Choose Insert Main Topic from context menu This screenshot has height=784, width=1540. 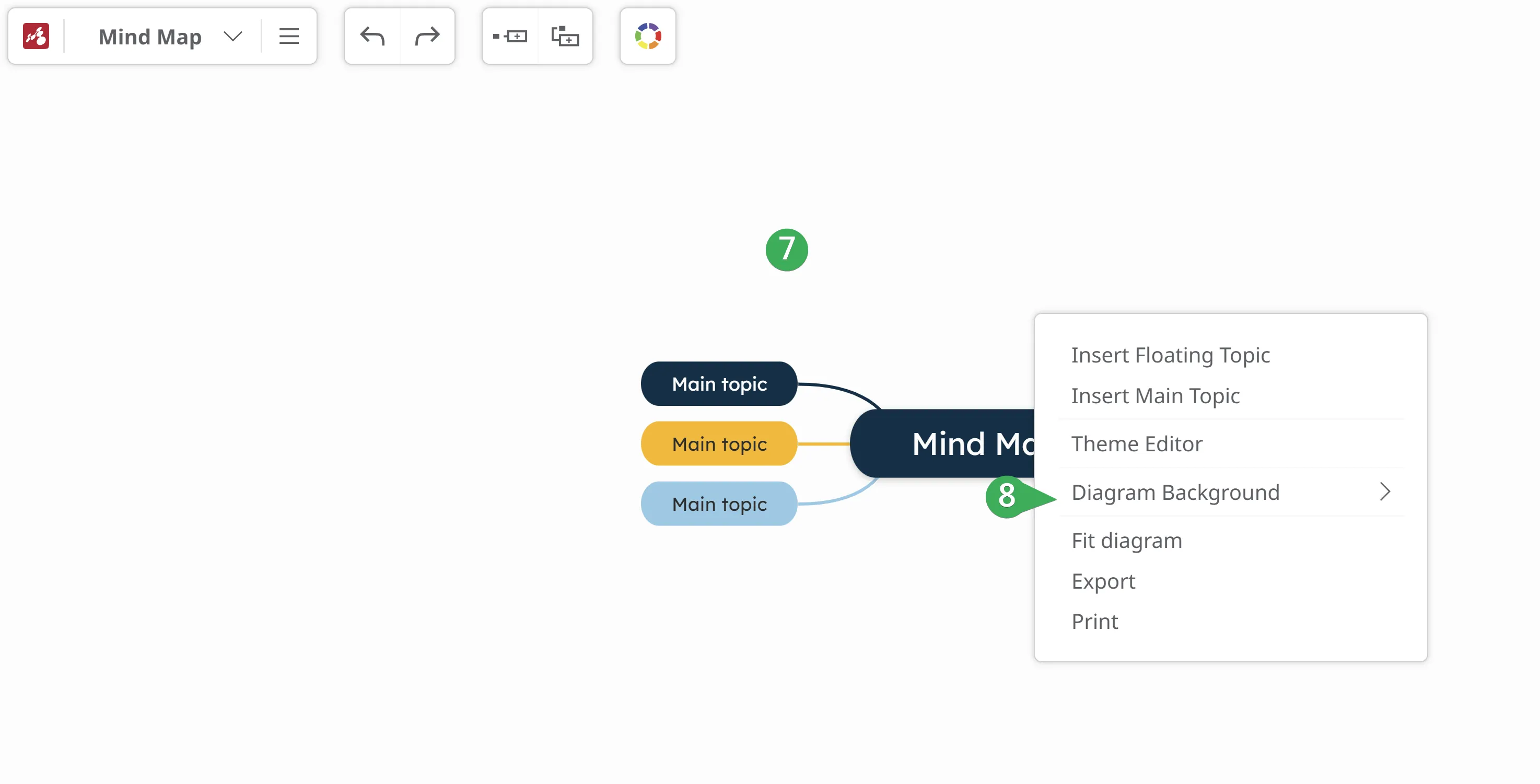click(x=1155, y=395)
